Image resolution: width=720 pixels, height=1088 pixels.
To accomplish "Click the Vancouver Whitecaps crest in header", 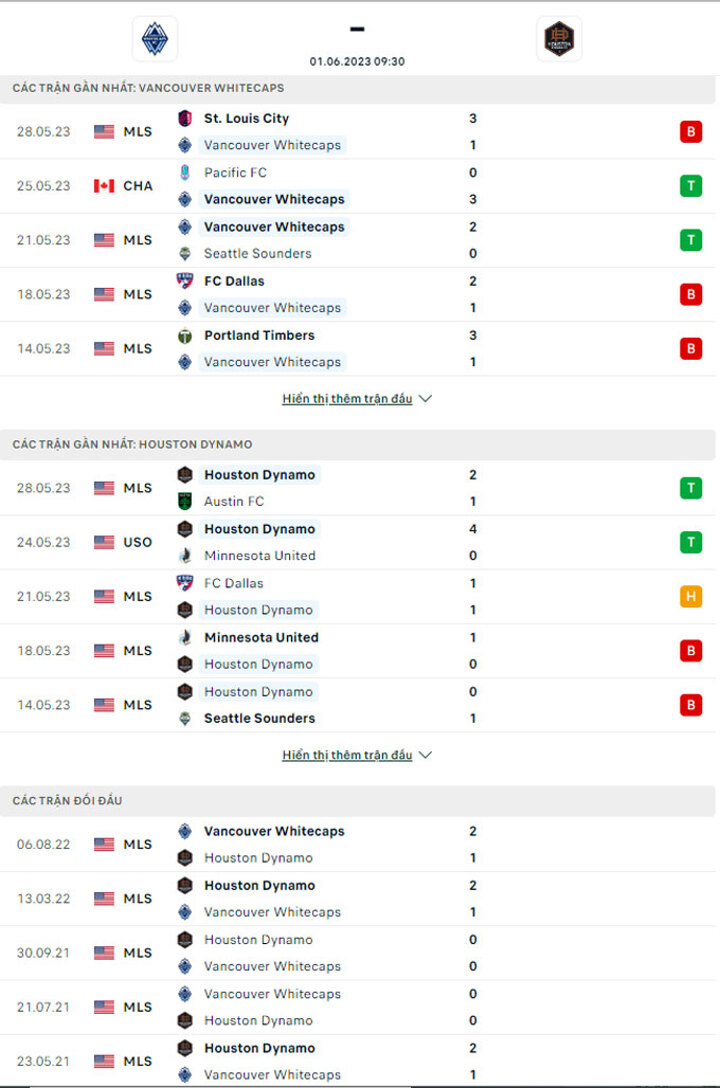I will coord(155,38).
